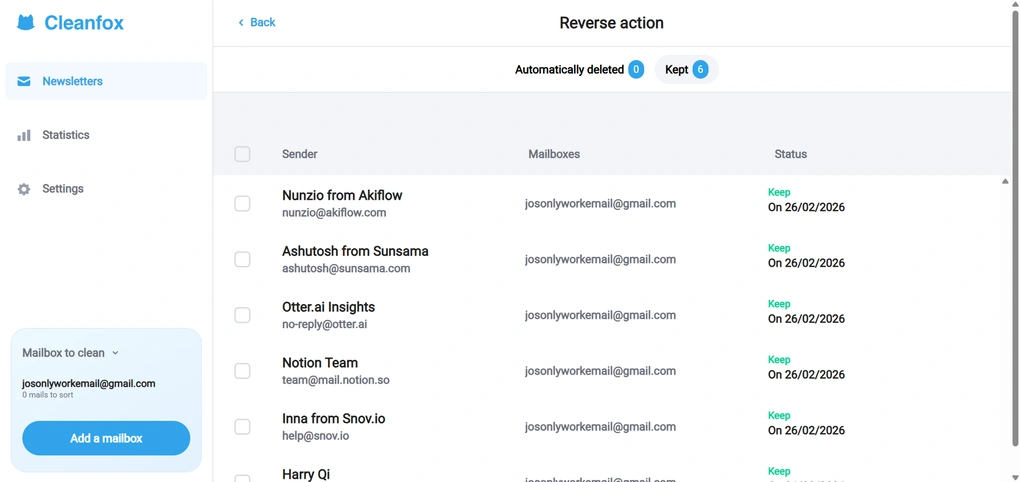This screenshot has width=1020, height=482.
Task: Click the Automatically deleted count badge 0
Action: pos(636,70)
